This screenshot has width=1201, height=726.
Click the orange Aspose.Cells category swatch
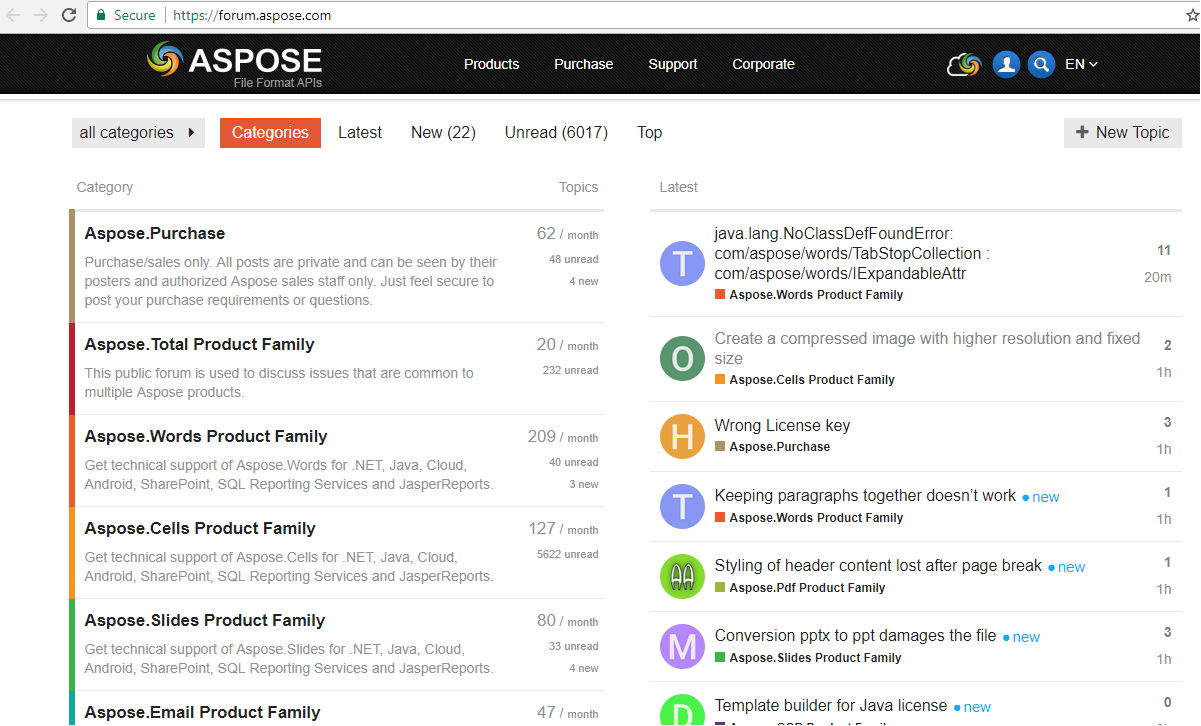tap(720, 380)
